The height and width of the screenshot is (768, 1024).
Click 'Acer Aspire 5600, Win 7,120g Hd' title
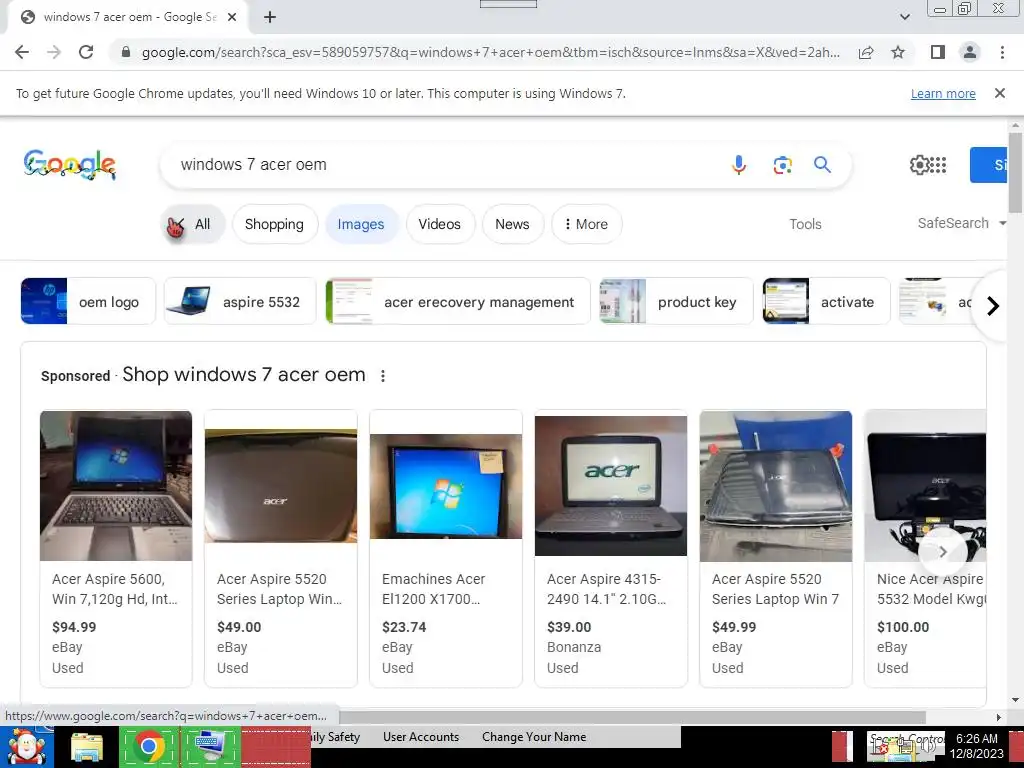115,589
